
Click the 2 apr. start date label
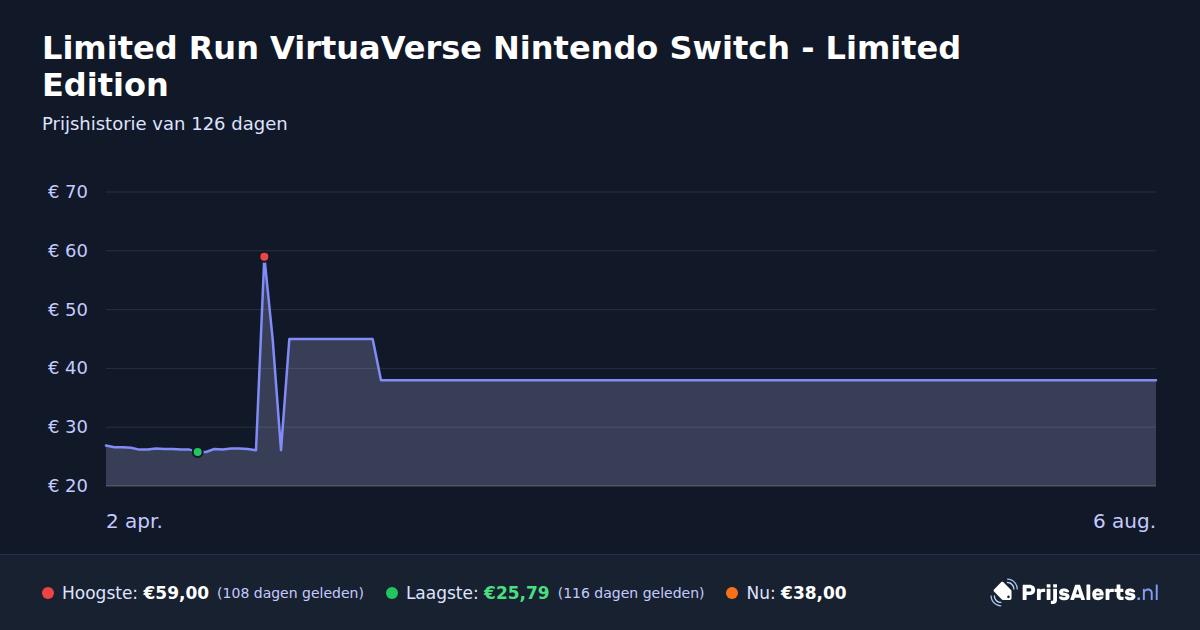pyautogui.click(x=134, y=521)
